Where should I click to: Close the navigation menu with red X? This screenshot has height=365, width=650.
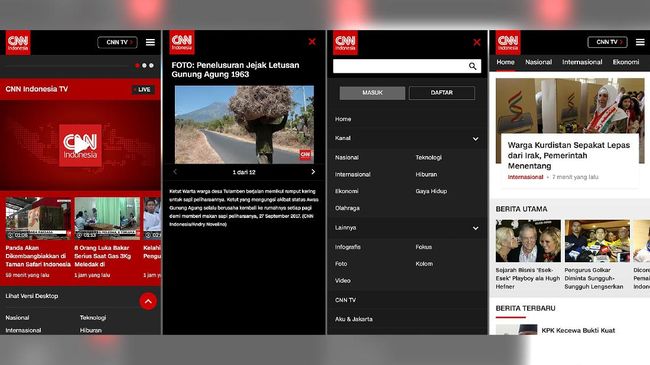477,42
